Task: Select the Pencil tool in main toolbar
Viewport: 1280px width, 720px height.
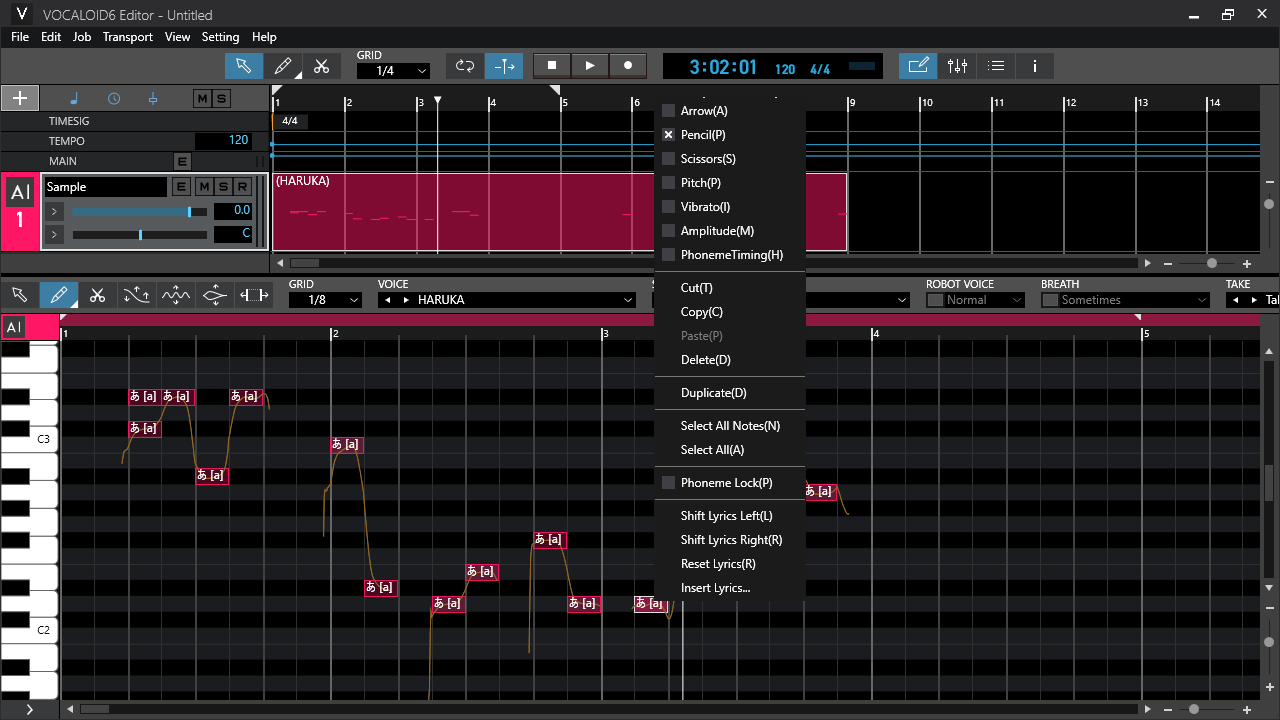Action: pos(283,66)
